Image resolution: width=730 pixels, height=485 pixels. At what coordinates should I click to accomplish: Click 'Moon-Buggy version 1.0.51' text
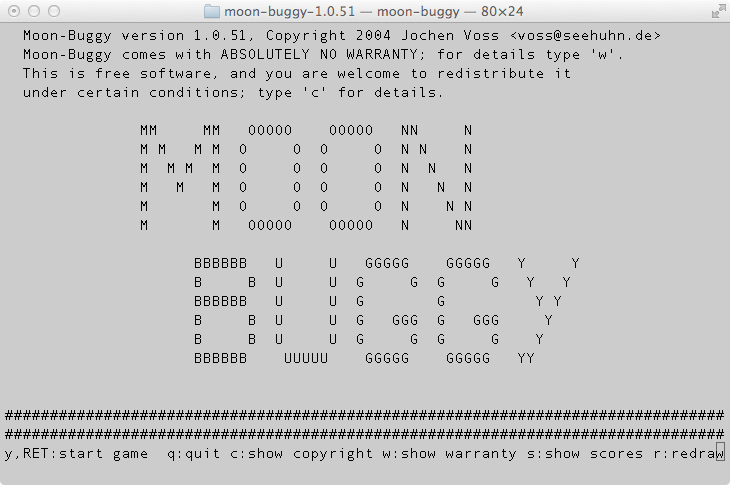click(x=135, y=35)
